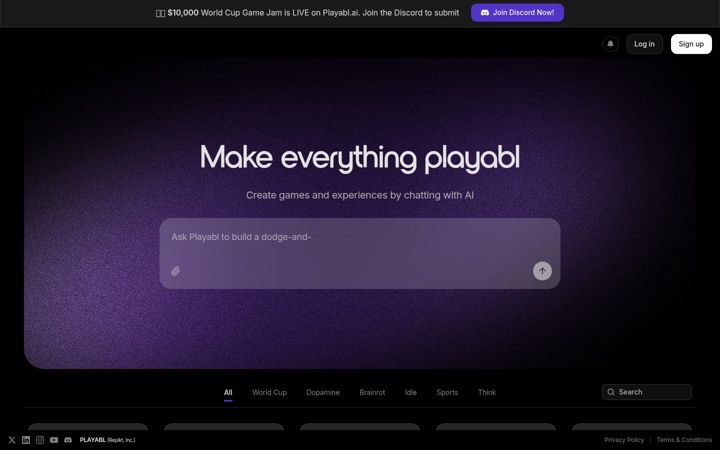Image resolution: width=720 pixels, height=450 pixels.
Task: Click the Search games field
Action: coord(647,392)
